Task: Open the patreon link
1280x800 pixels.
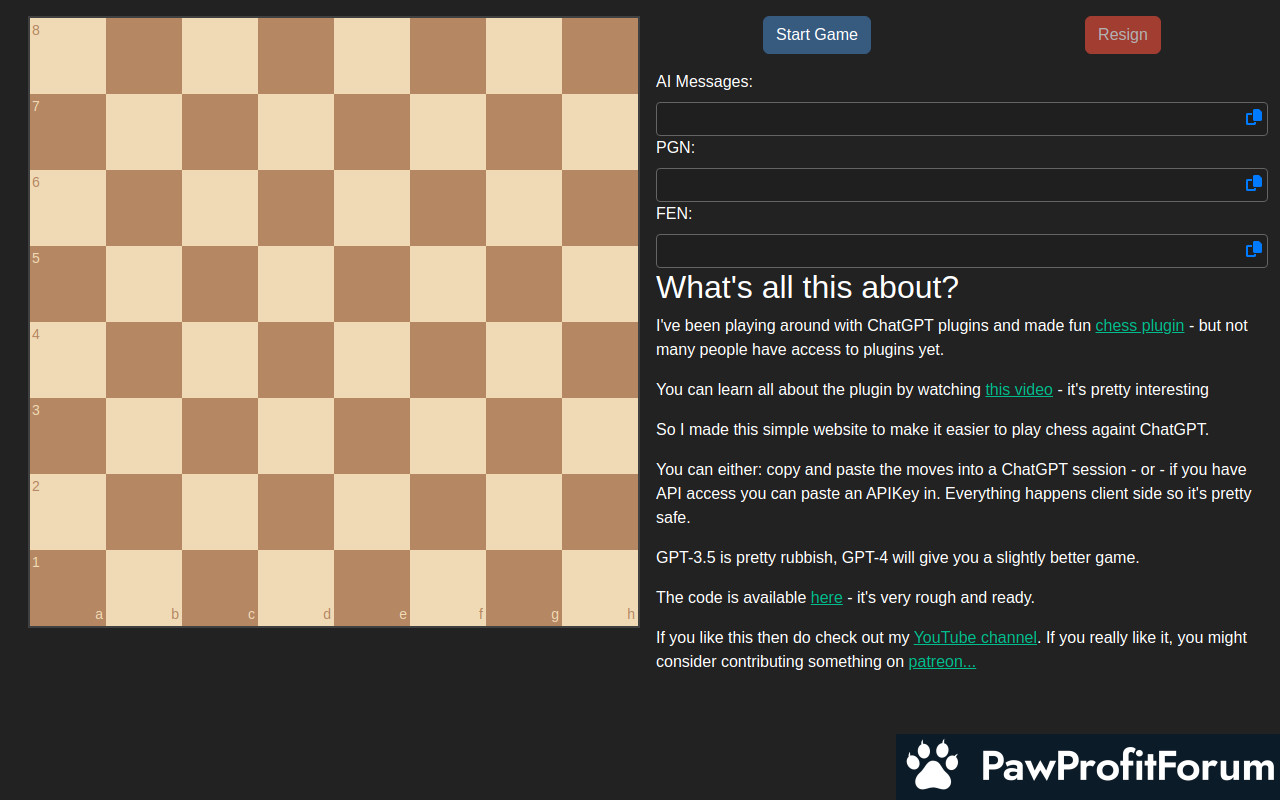Action: [941, 662]
